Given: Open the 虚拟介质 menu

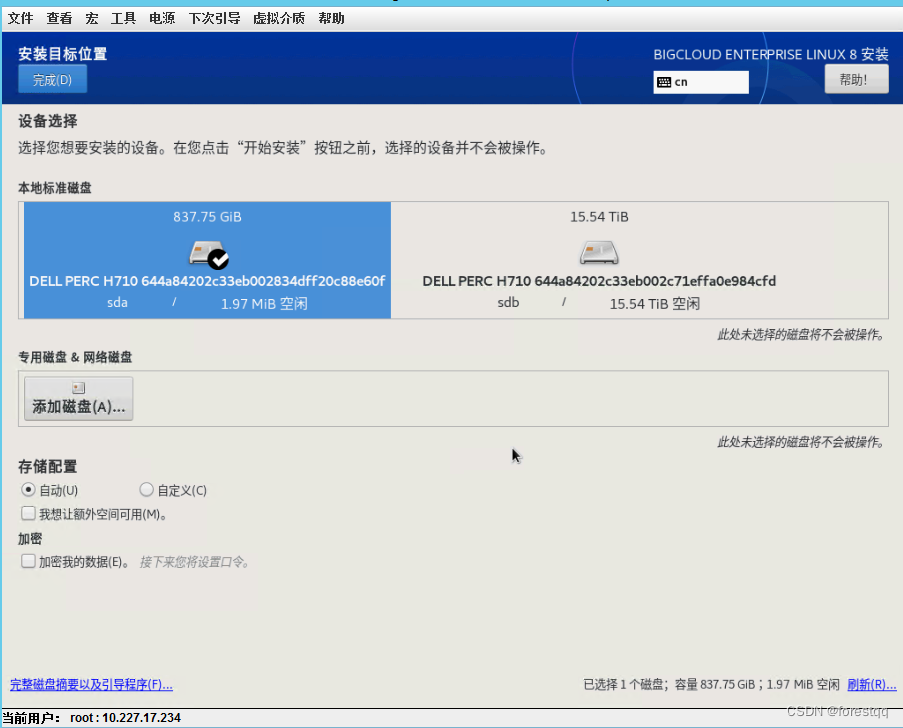Looking at the screenshot, I should [x=279, y=18].
